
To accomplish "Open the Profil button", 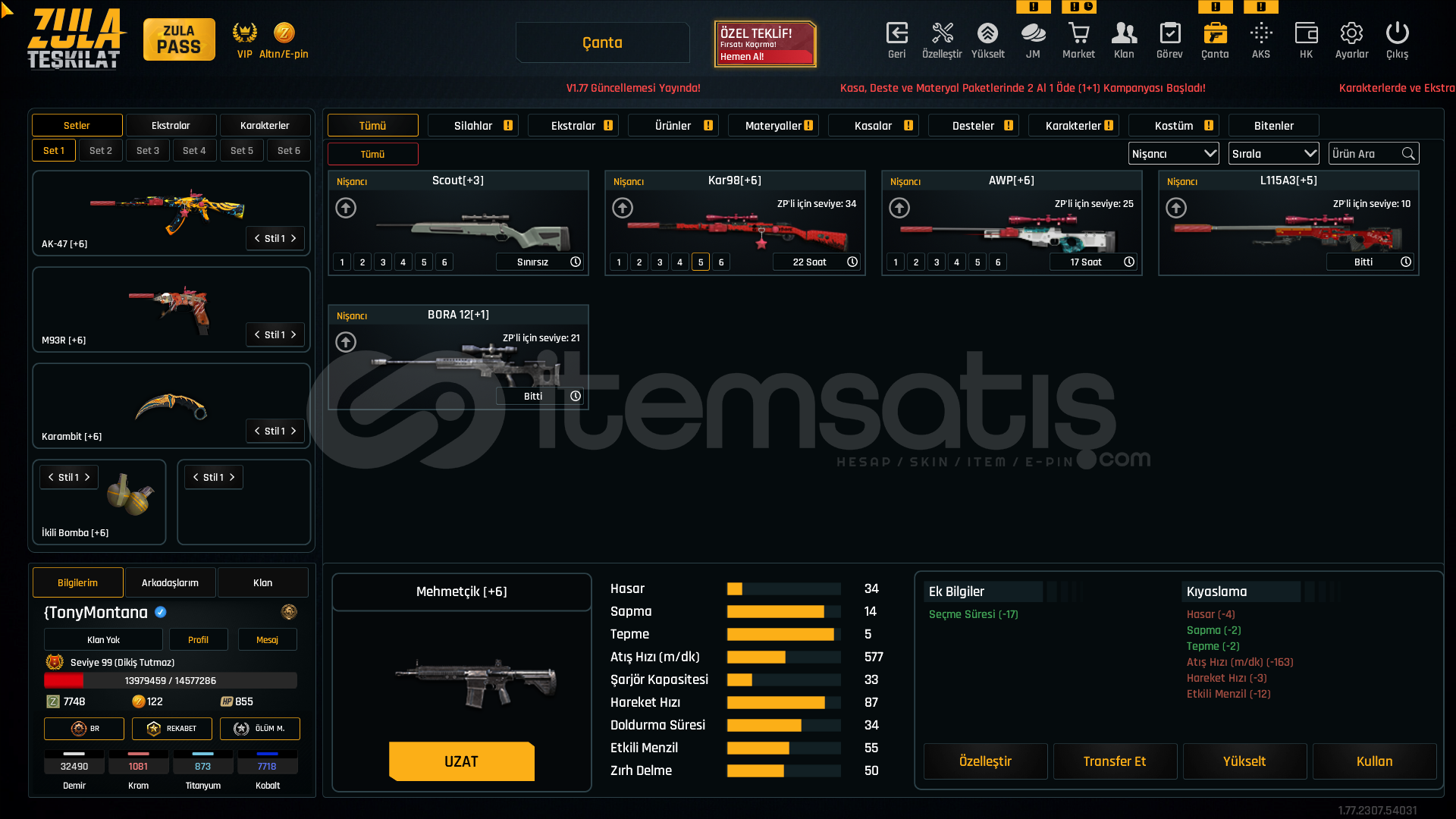I will [x=198, y=639].
